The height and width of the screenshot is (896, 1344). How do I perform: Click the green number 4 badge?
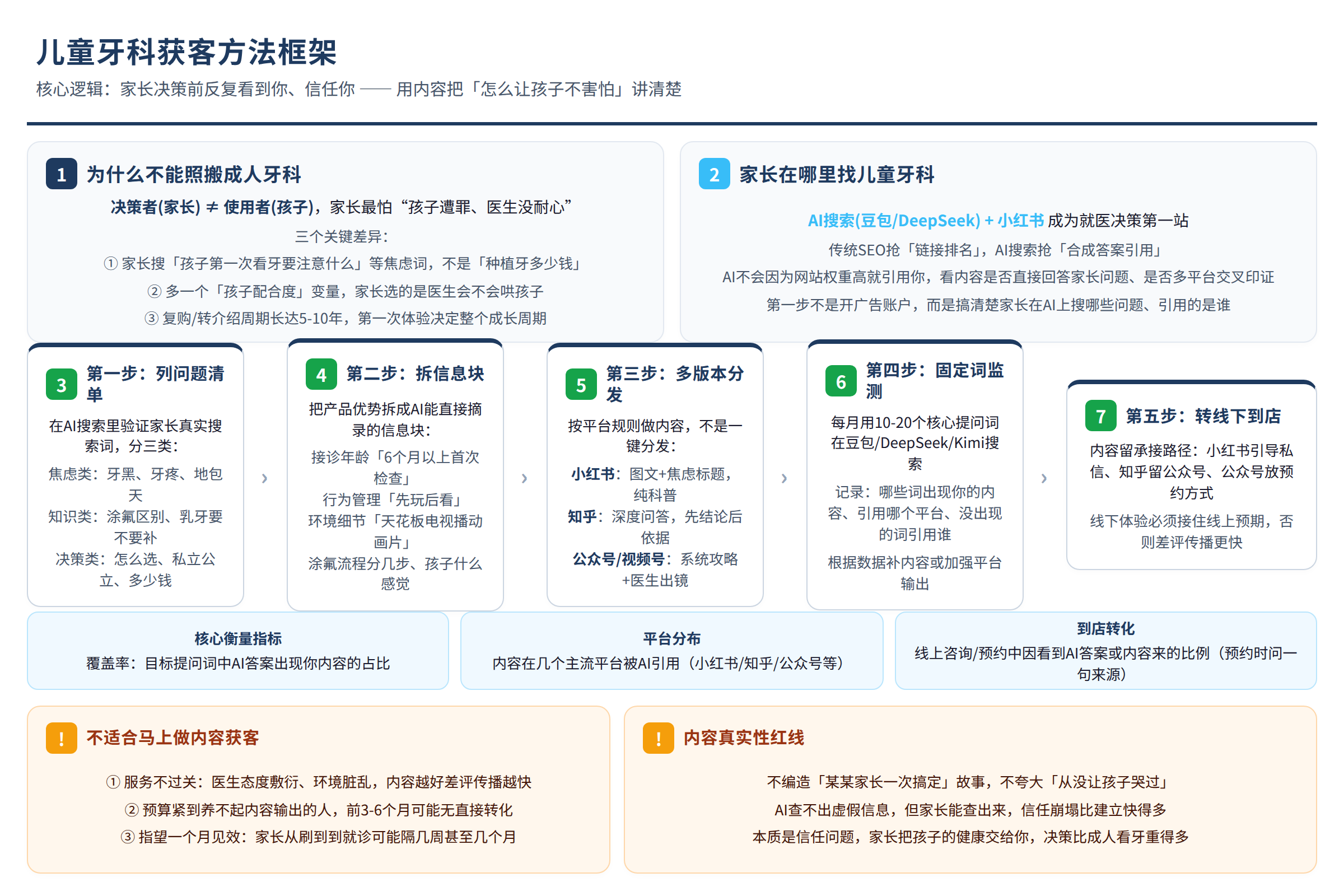[x=321, y=374]
